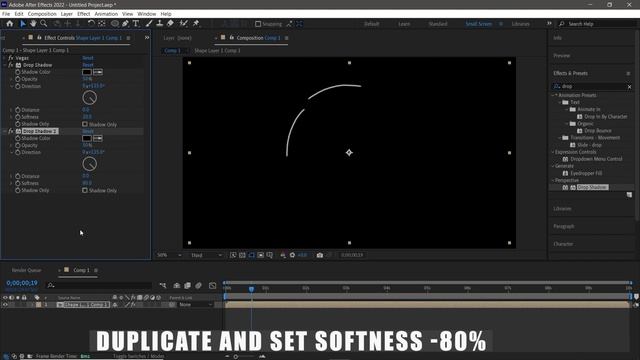Open the resolution dropdown in the viewer
Image resolution: width=640 pixels, height=360 pixels.
coord(207,255)
